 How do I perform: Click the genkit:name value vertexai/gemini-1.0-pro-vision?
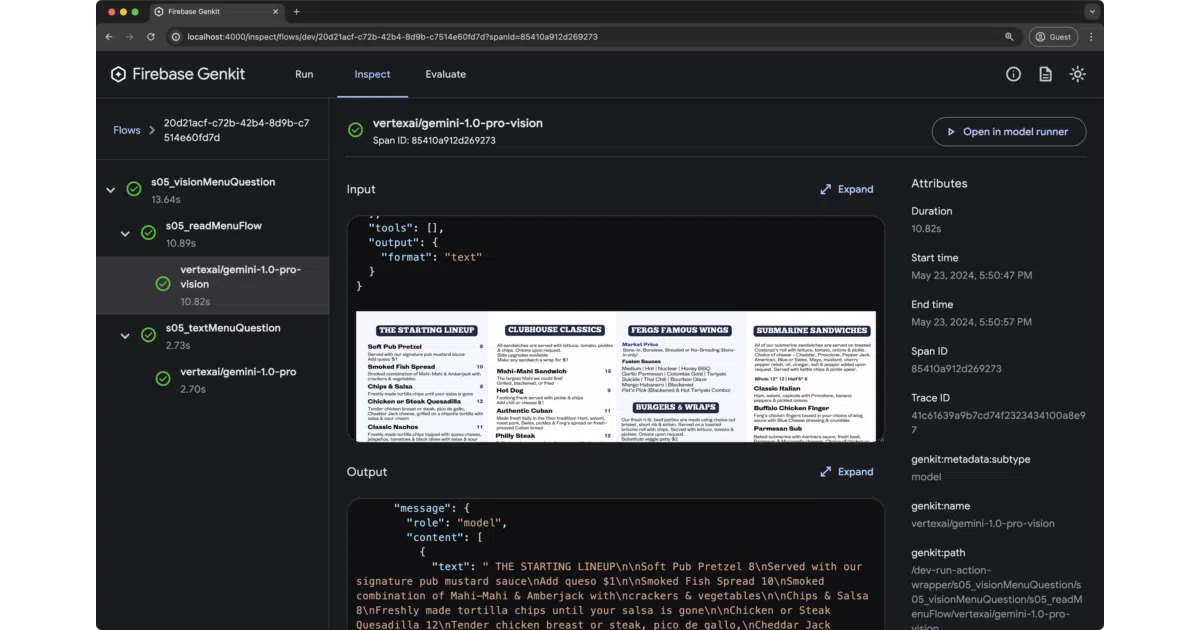[x=983, y=524]
